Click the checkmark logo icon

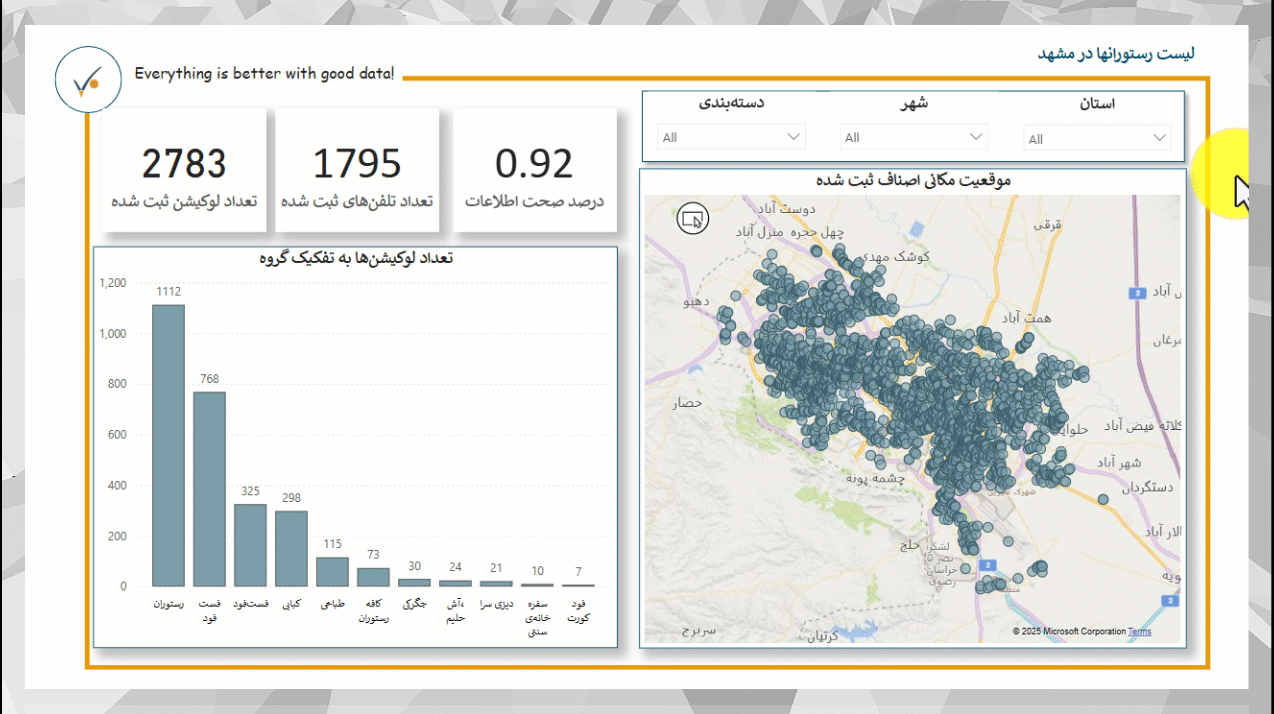pos(88,79)
